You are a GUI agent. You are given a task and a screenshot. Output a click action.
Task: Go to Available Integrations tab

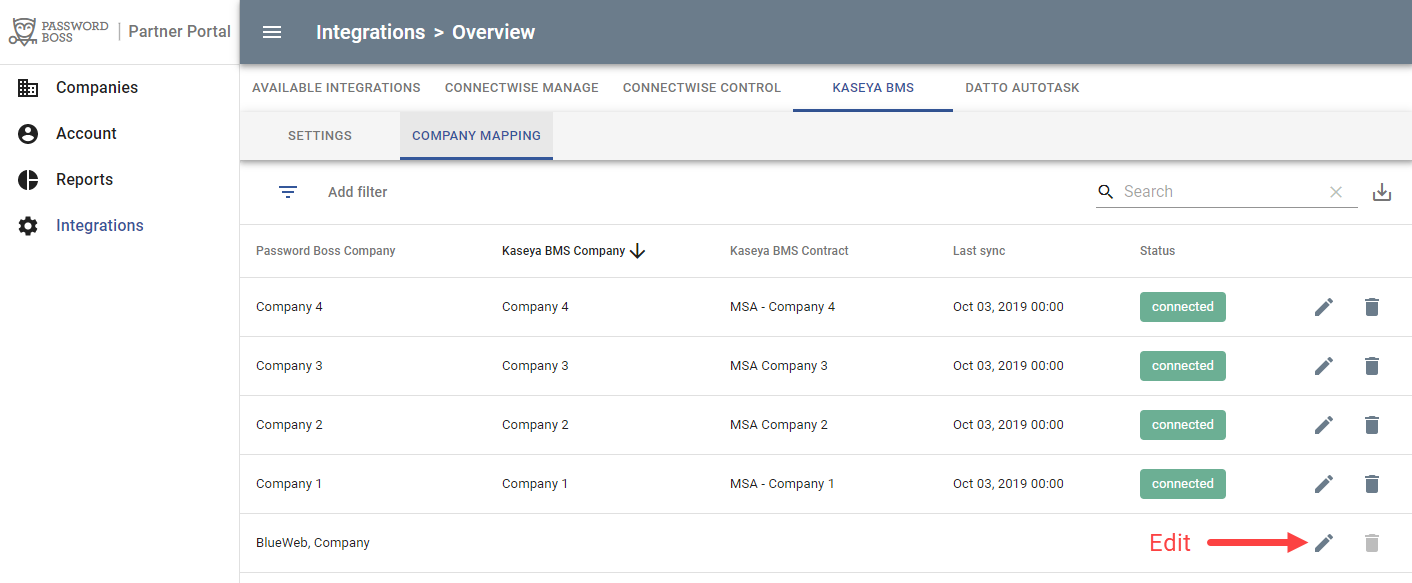(336, 88)
